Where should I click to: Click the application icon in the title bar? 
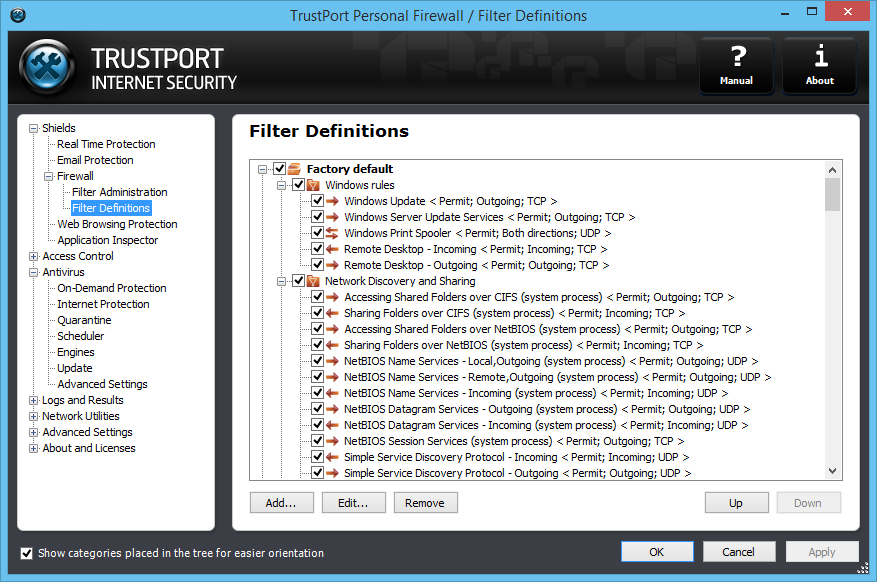[18, 15]
